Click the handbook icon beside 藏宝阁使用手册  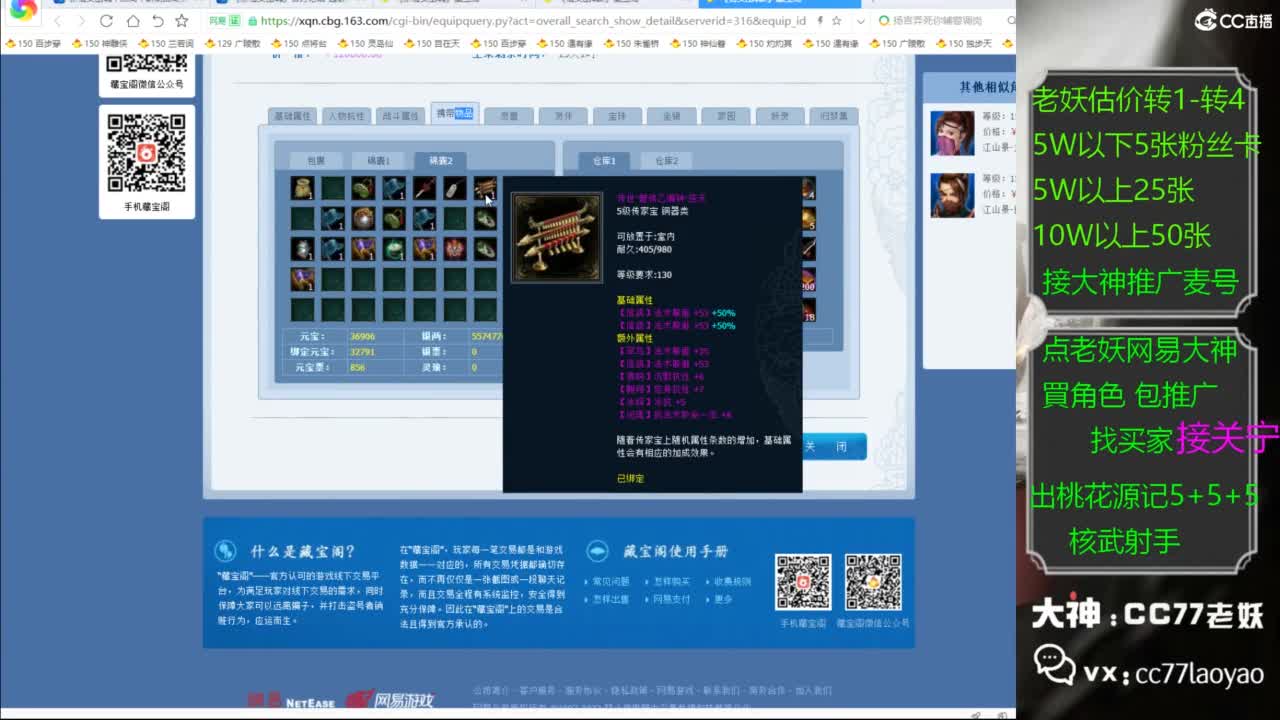597,550
